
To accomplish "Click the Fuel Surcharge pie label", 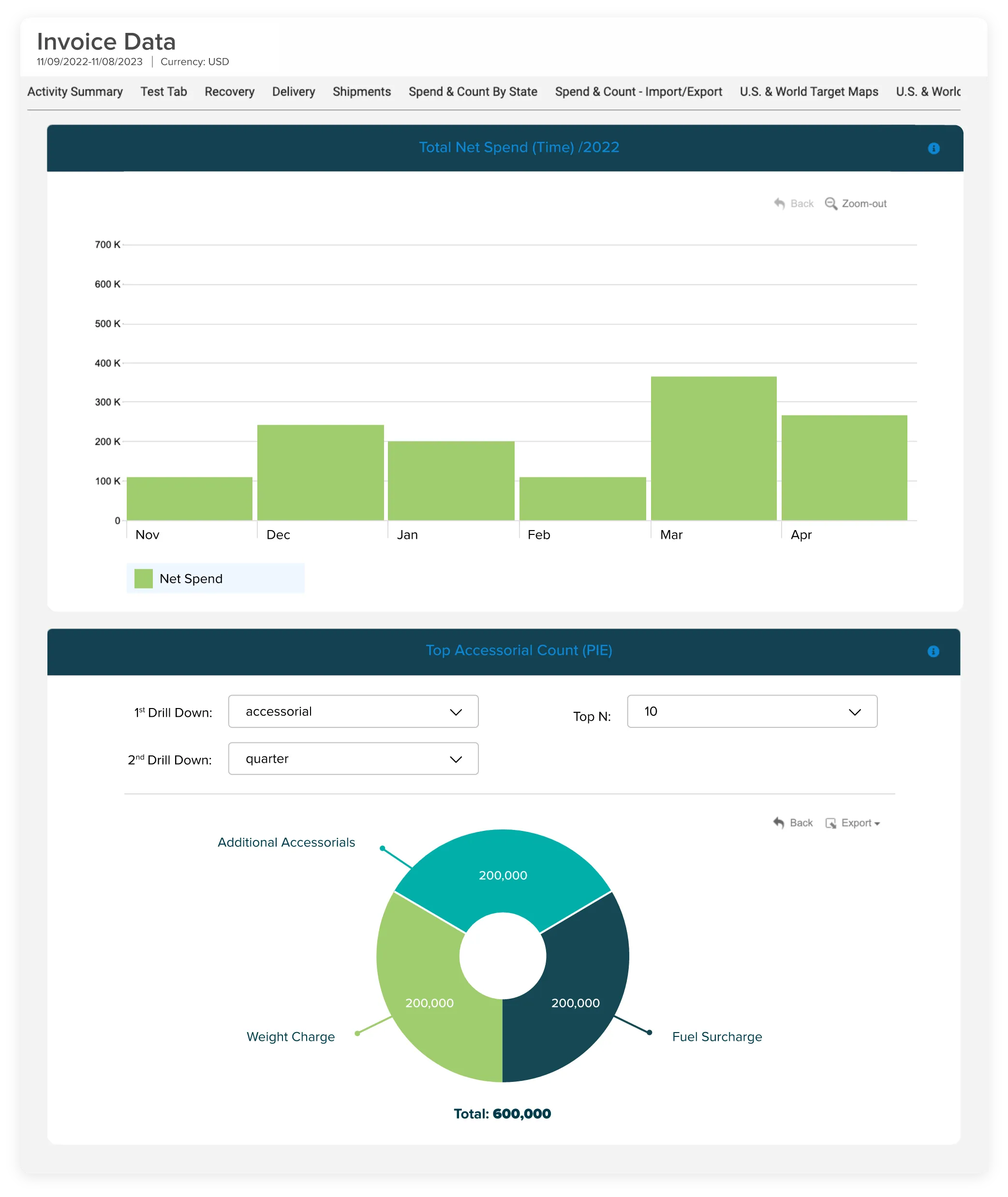I will [x=716, y=1036].
